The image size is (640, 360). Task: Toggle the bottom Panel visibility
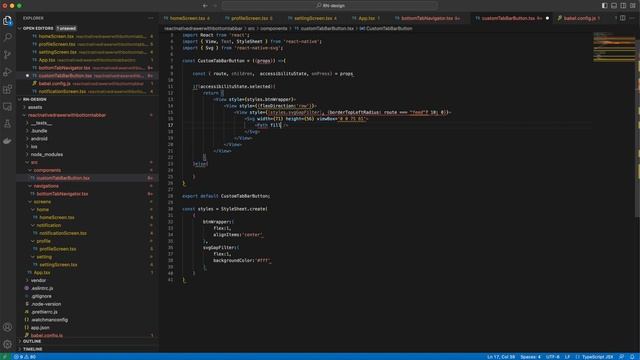click(614, 6)
